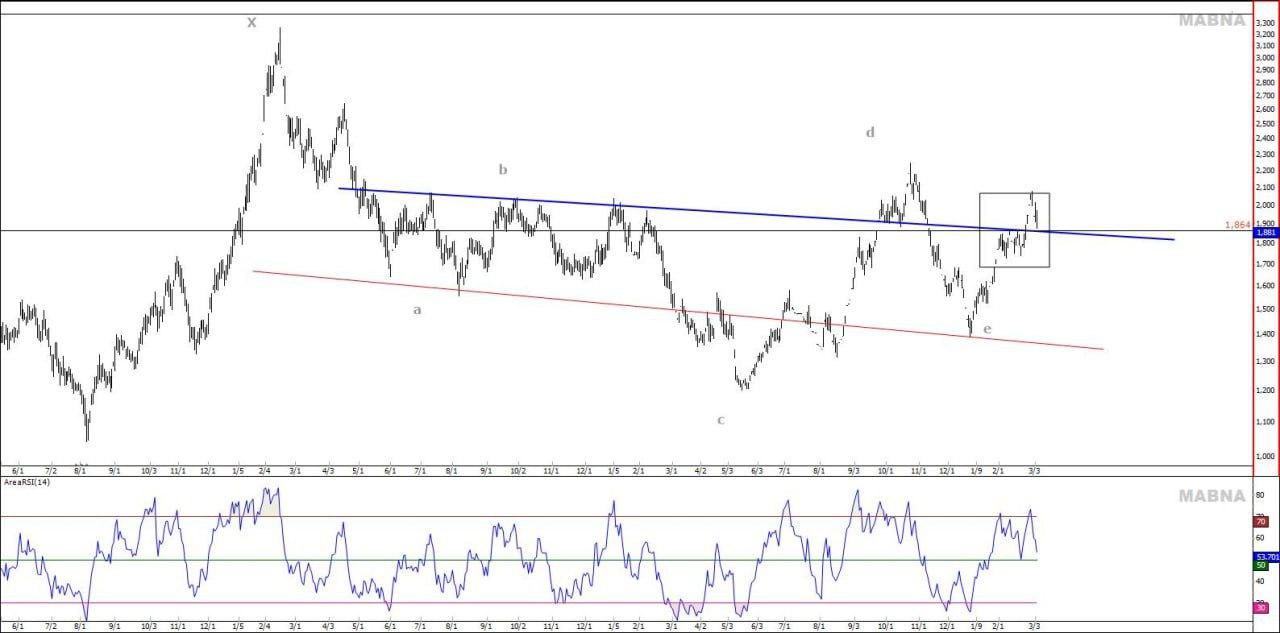The image size is (1280, 633).
Task: Click the AreaRSI(14) indicator title
Action: coord(27,482)
